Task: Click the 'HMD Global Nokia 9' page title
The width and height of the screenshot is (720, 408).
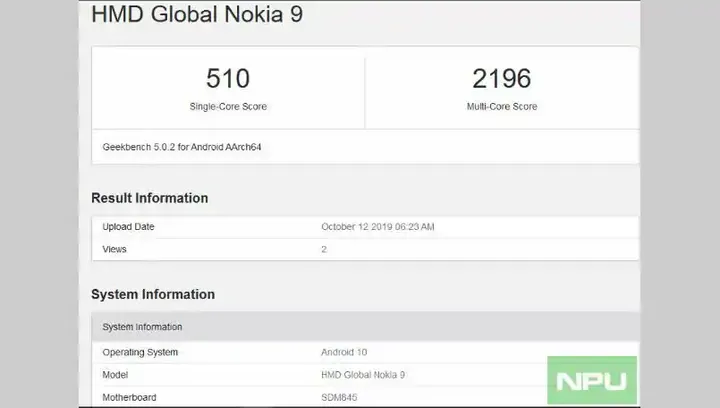Action: [x=197, y=14]
